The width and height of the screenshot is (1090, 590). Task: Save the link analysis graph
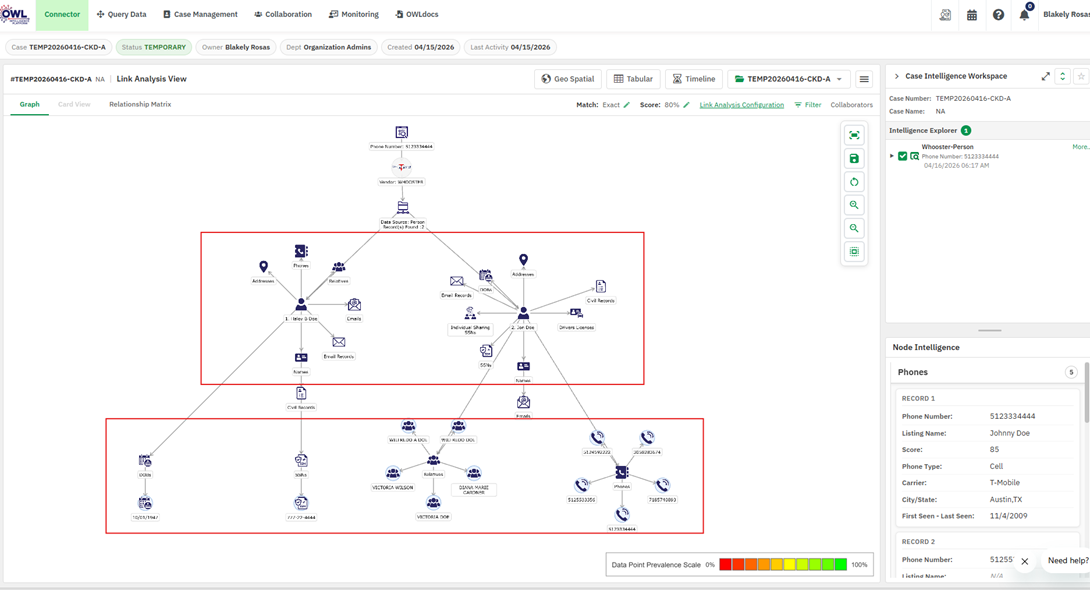[854, 158]
